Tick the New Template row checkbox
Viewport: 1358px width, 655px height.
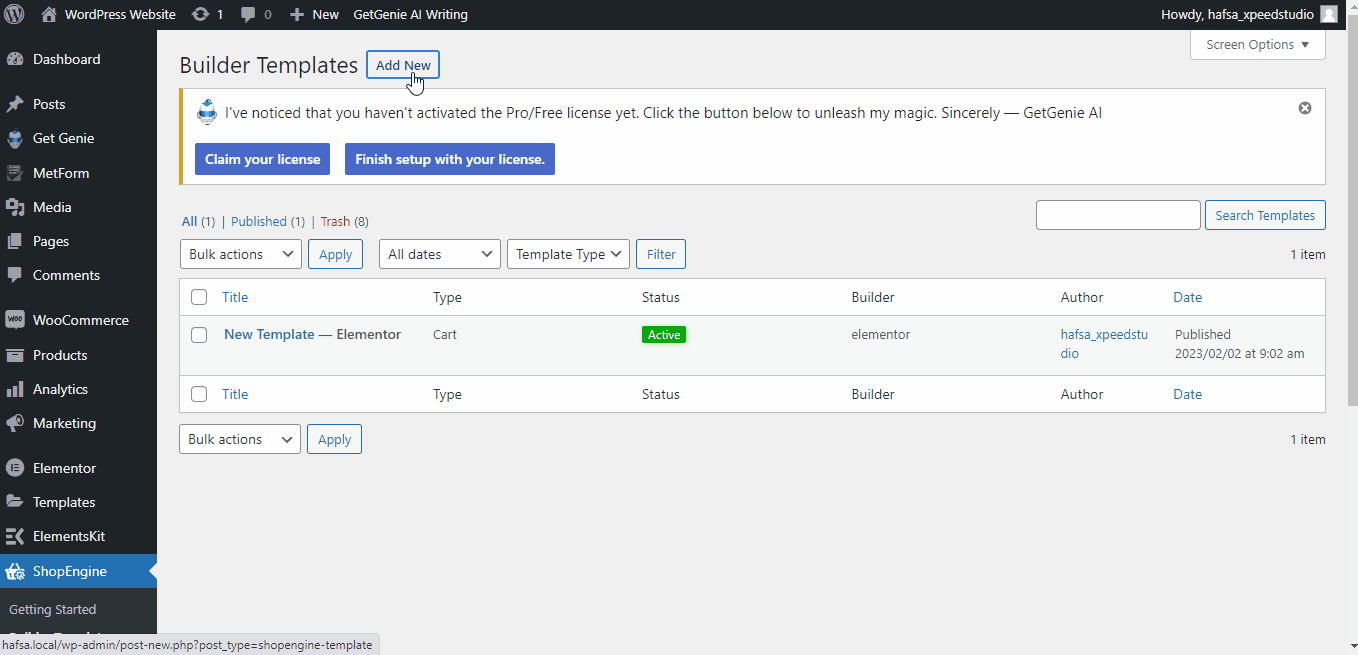click(x=199, y=335)
